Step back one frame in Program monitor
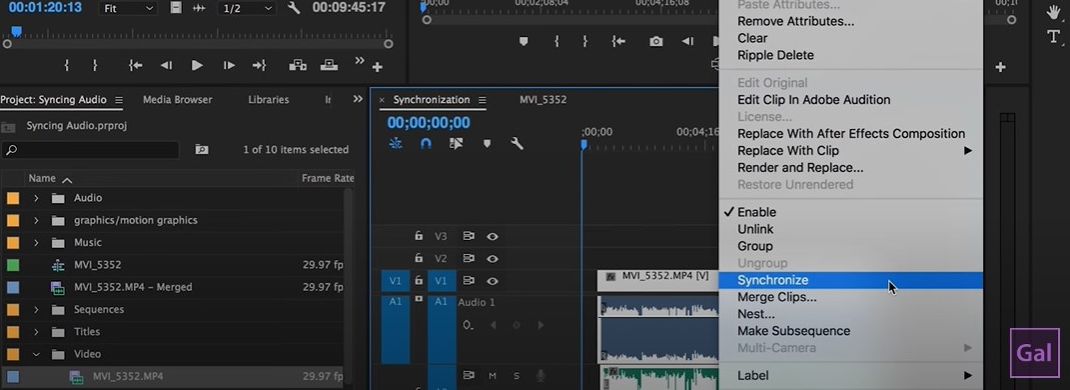This screenshot has height=390, width=1070. pos(688,42)
